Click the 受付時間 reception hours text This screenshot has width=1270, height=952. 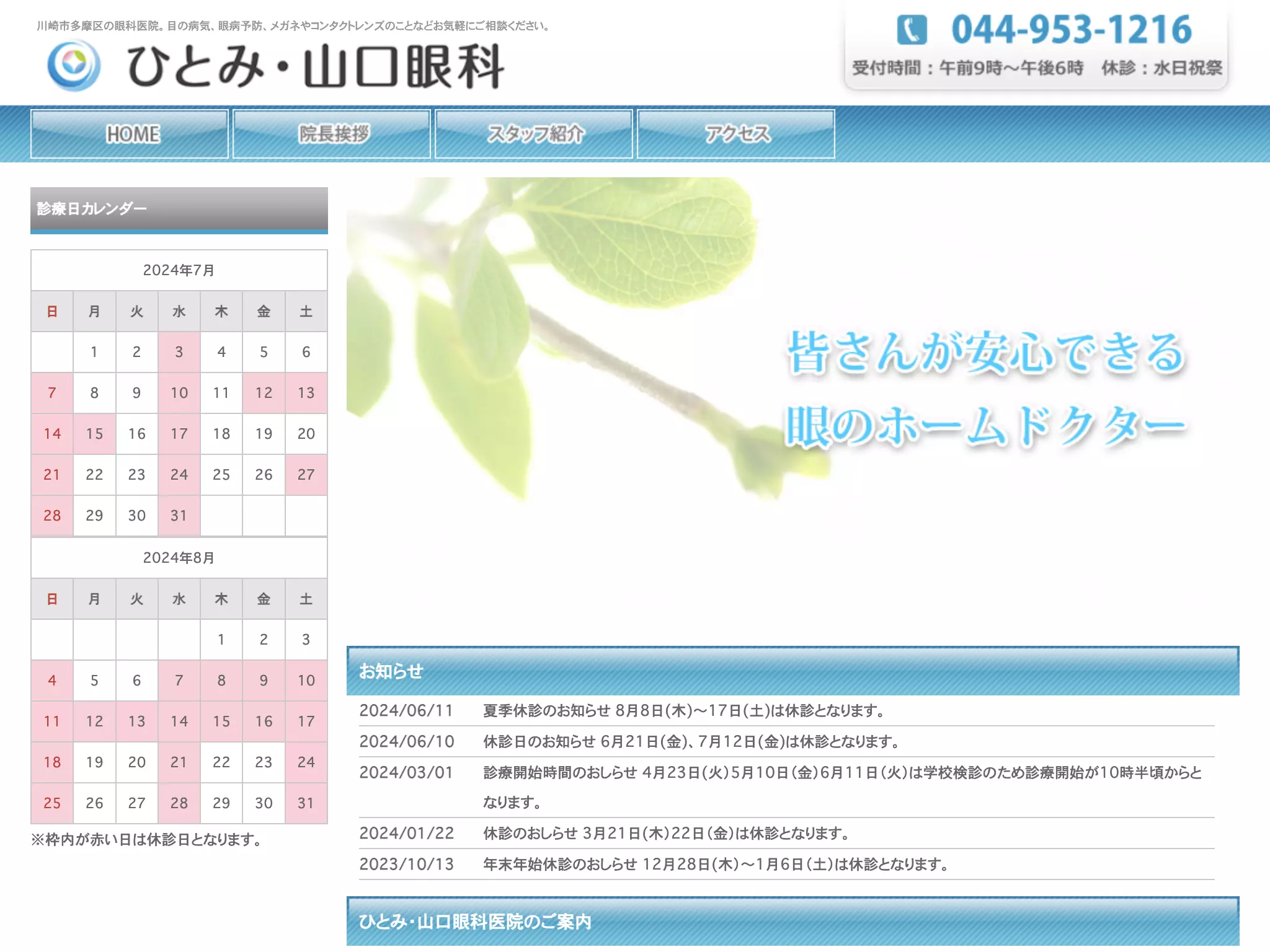click(968, 68)
